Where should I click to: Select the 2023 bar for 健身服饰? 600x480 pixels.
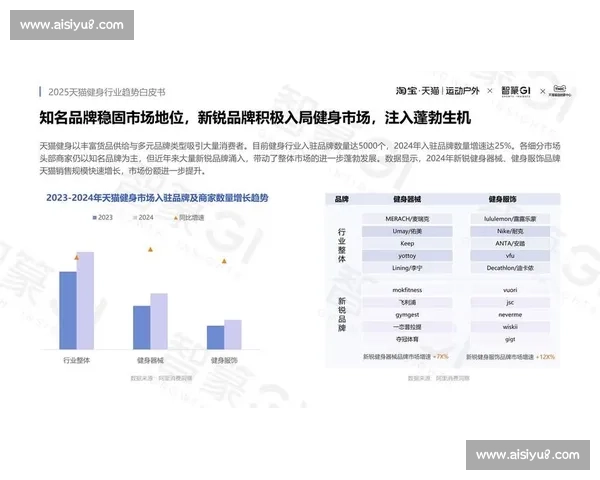pyautogui.click(x=215, y=337)
